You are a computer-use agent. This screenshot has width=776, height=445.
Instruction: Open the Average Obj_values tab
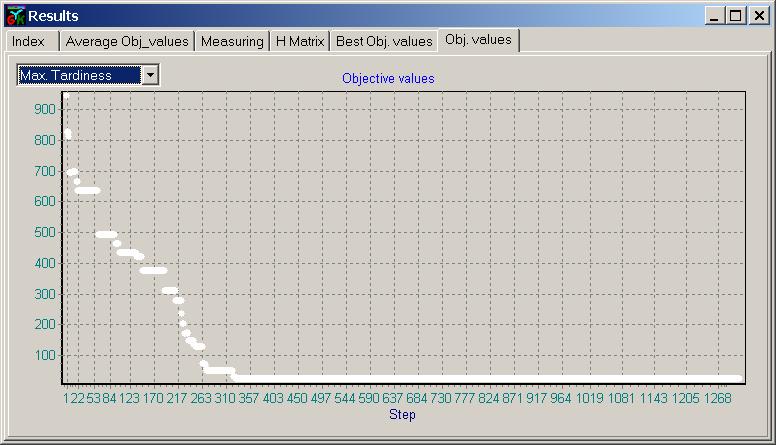(127, 42)
